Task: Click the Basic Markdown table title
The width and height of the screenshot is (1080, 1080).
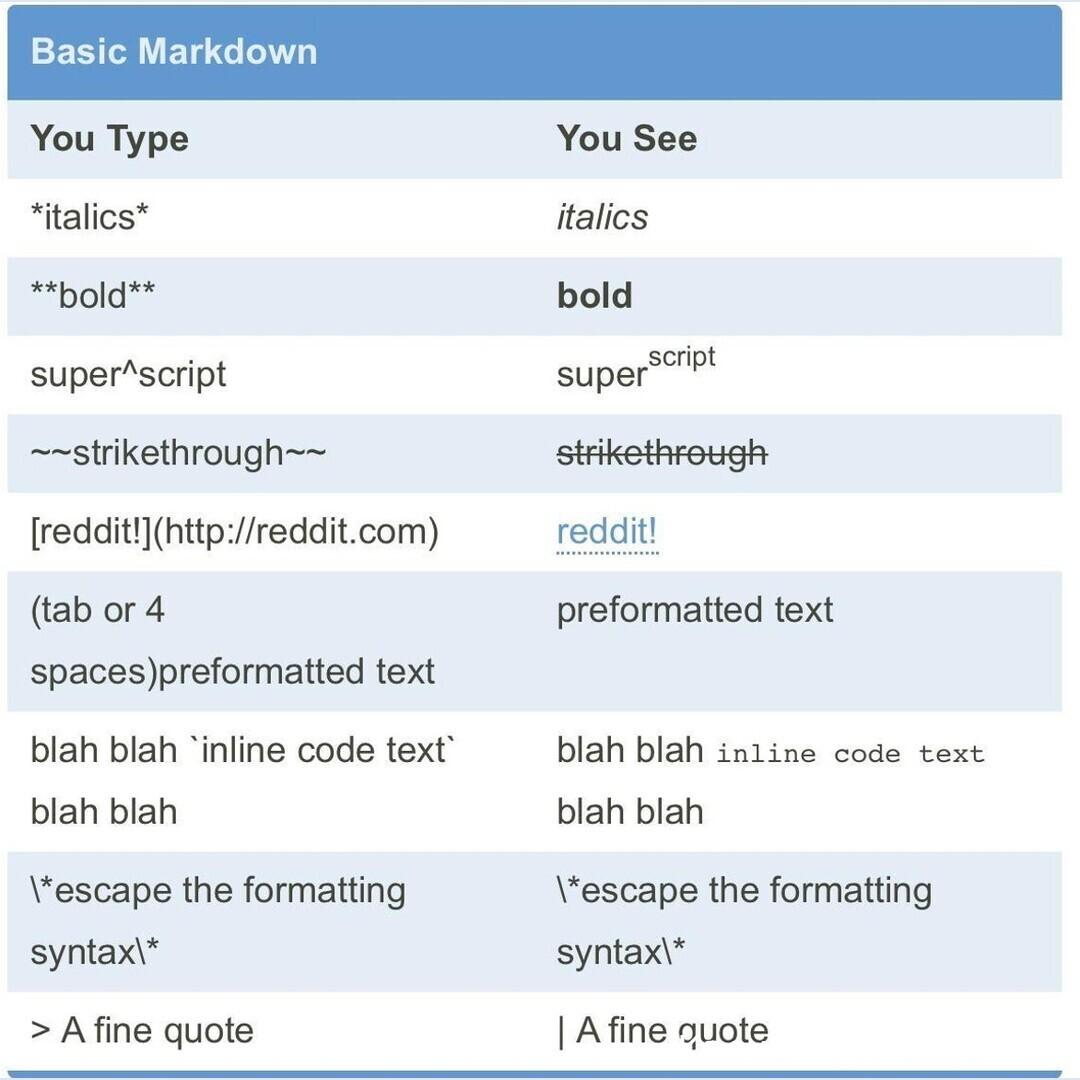Action: point(174,52)
